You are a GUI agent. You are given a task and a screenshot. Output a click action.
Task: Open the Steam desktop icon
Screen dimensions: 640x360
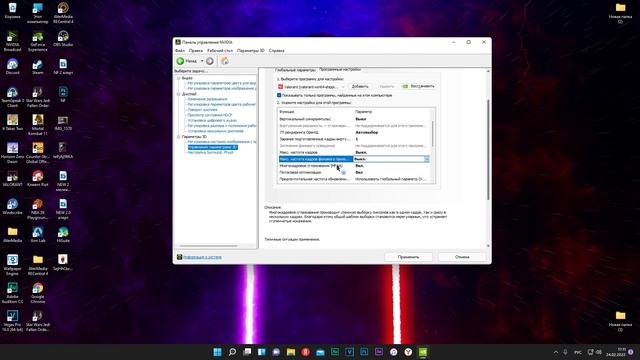coord(38,67)
